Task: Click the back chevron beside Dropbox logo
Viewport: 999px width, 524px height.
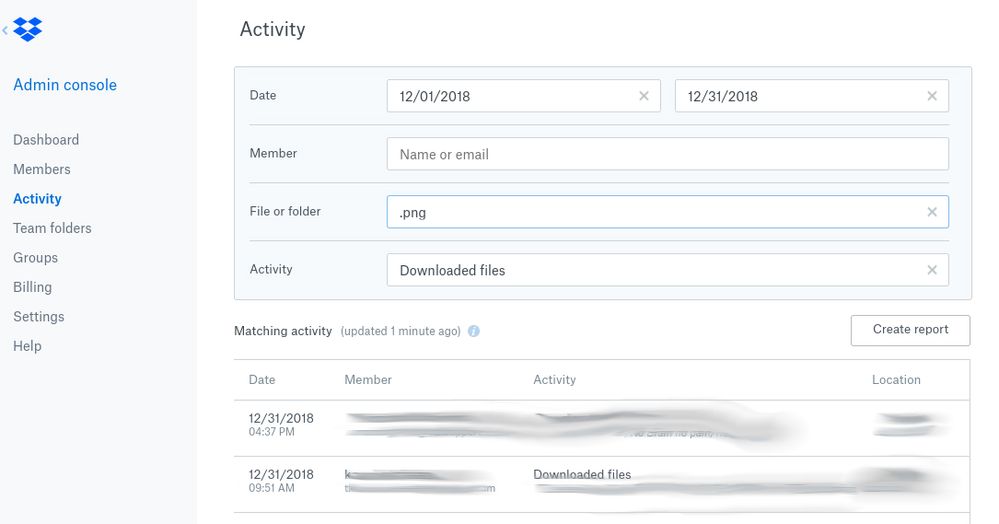Action: tap(5, 31)
